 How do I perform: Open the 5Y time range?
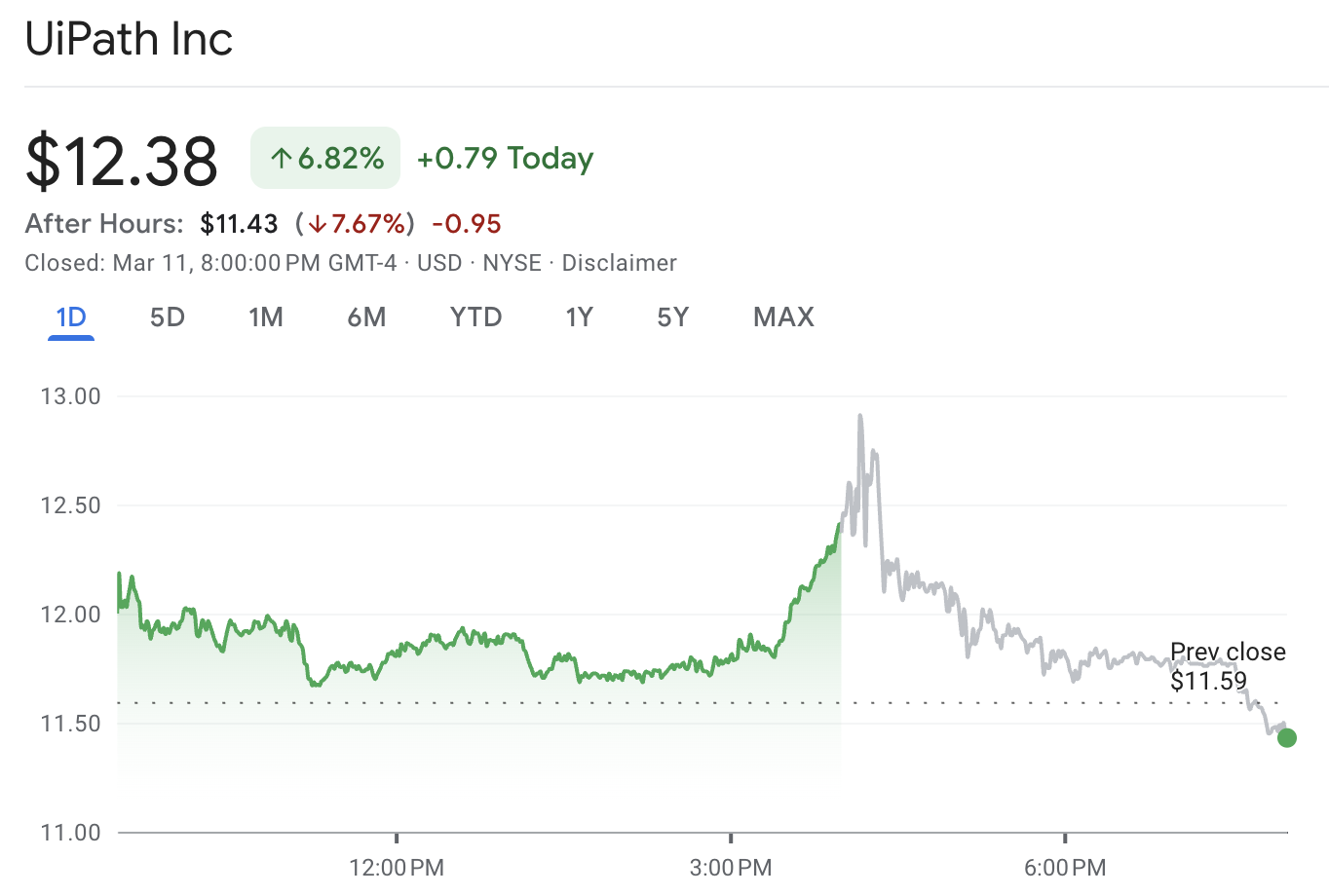click(x=672, y=317)
